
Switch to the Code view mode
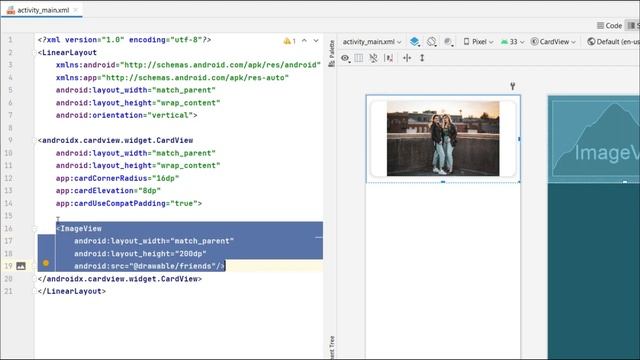tap(609, 26)
